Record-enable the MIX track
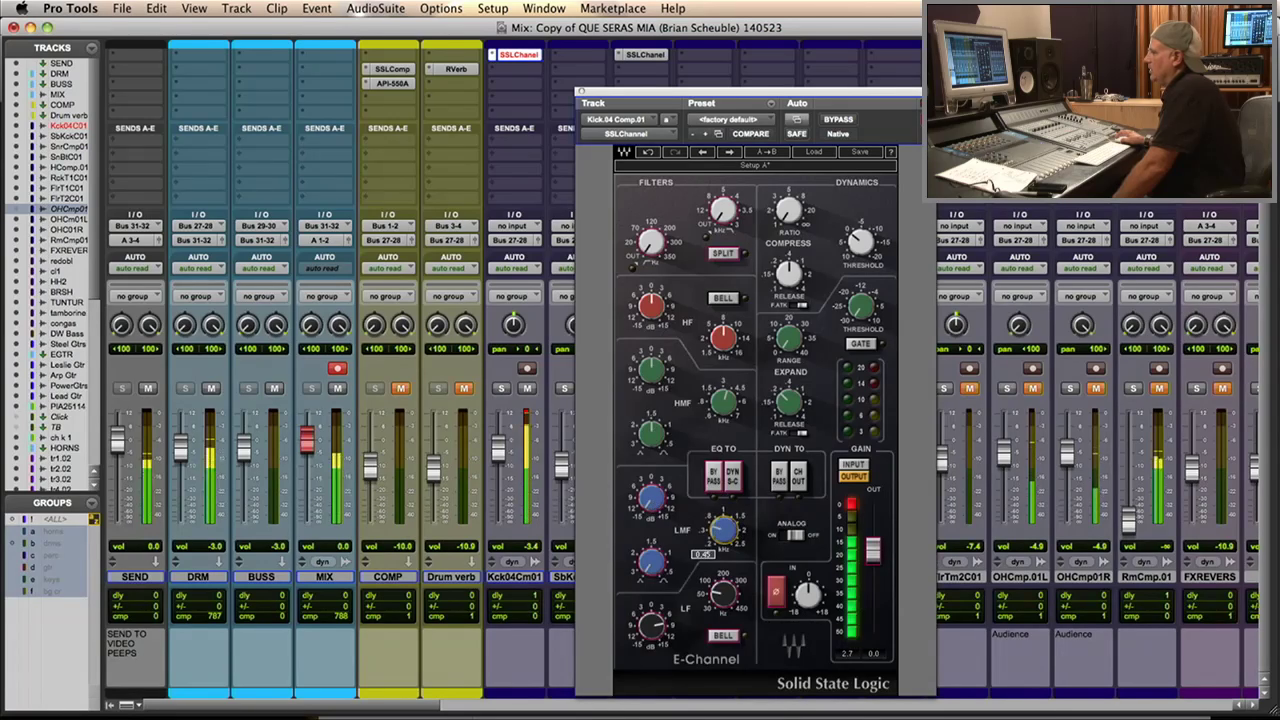 (337, 368)
